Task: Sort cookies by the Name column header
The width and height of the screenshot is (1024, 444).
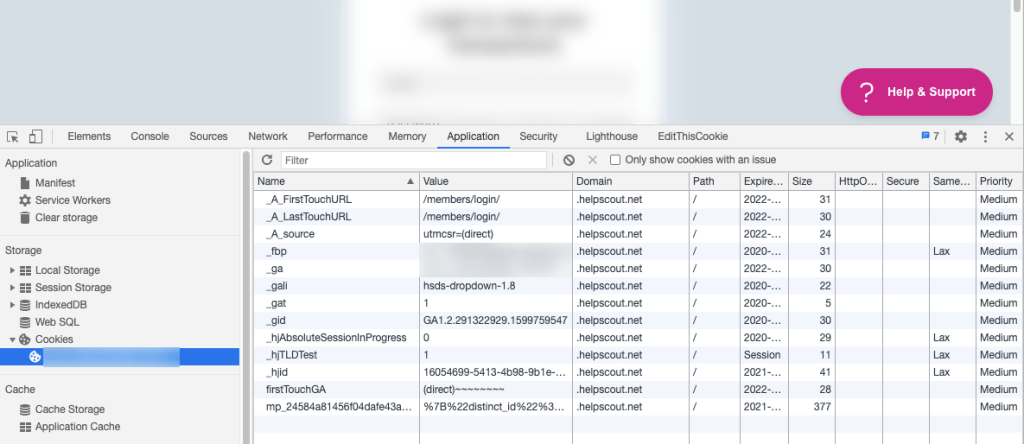Action: (x=330, y=182)
